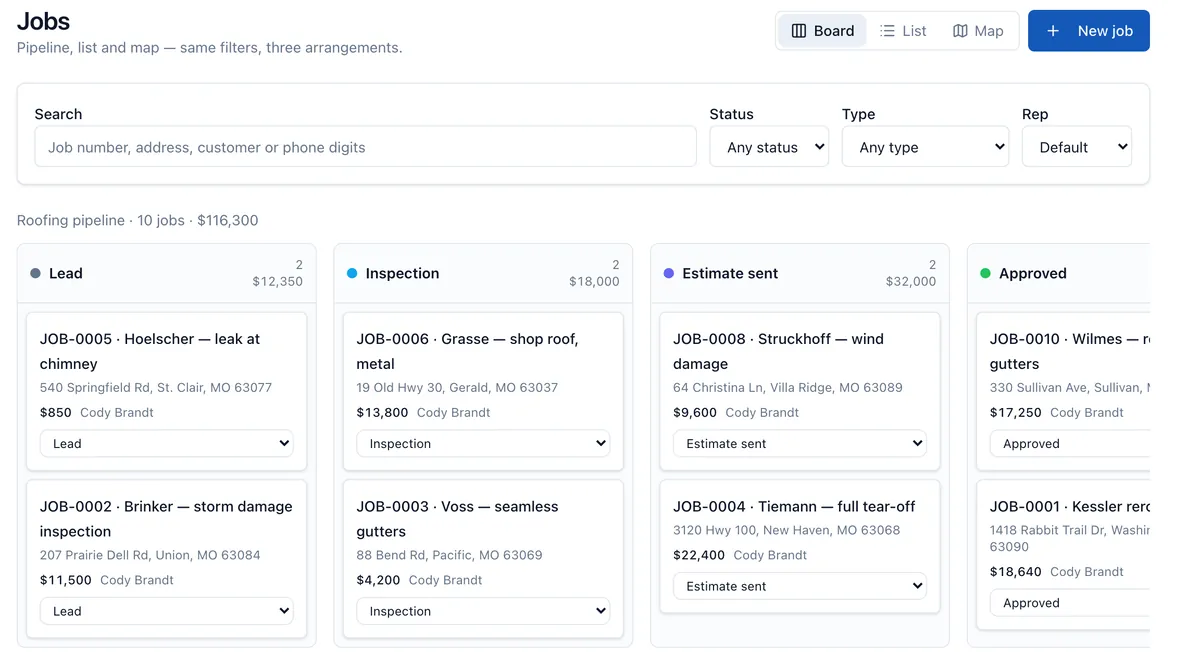Click address 88 Bend Rd, Pacific
1200x652 pixels.
[x=449, y=555]
